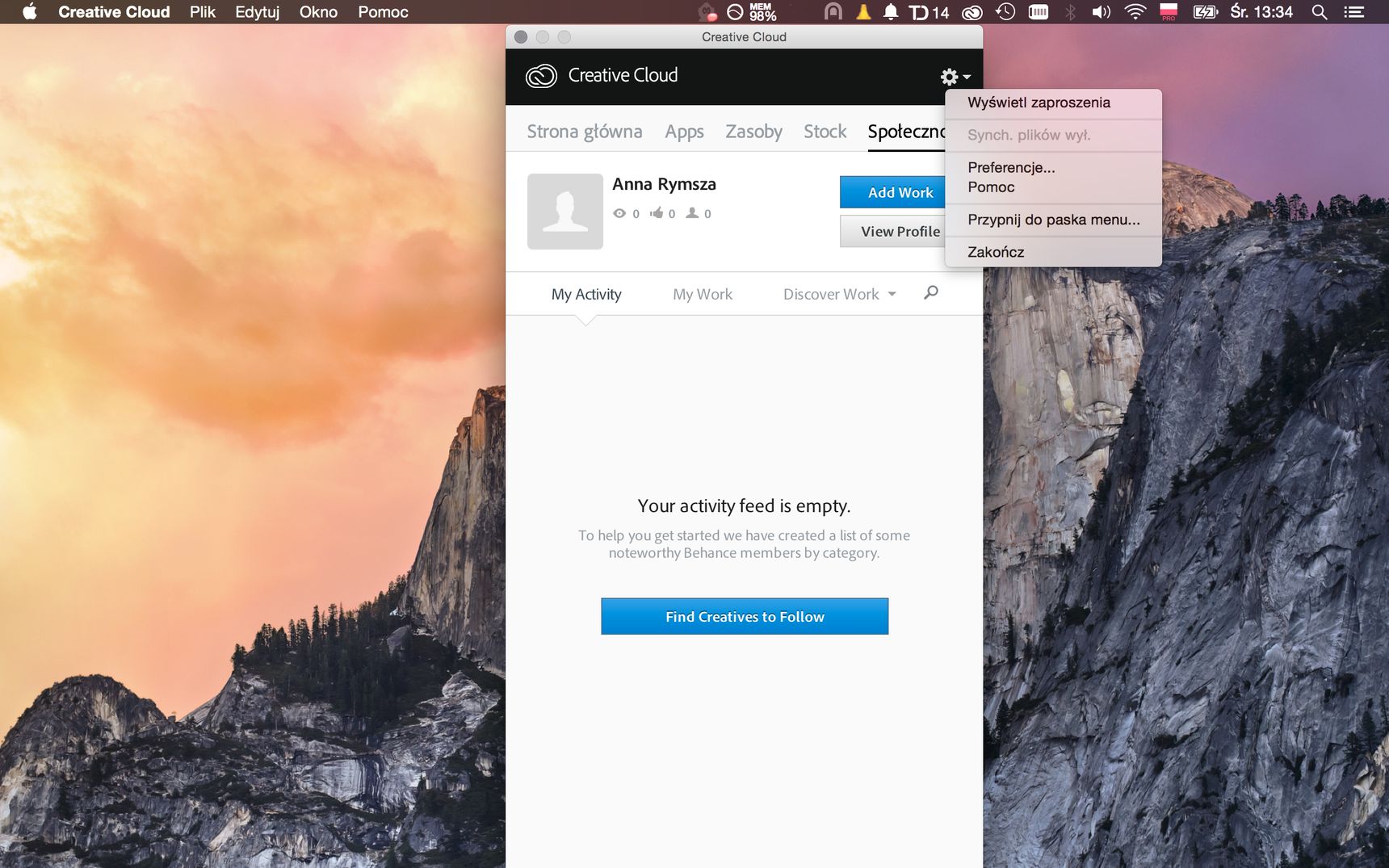This screenshot has width=1389, height=868.
Task: Open Notification Center list icon
Action: click(1353, 12)
